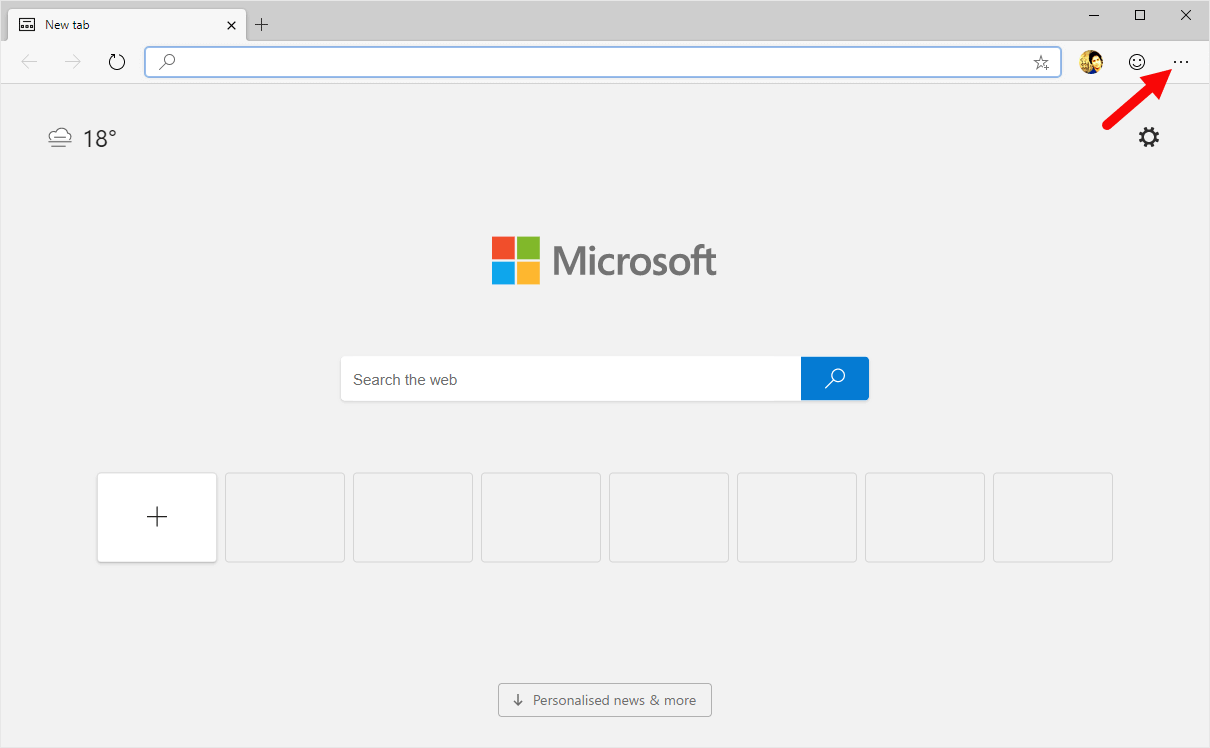
Task: Open the user profile avatar
Action: coord(1091,62)
